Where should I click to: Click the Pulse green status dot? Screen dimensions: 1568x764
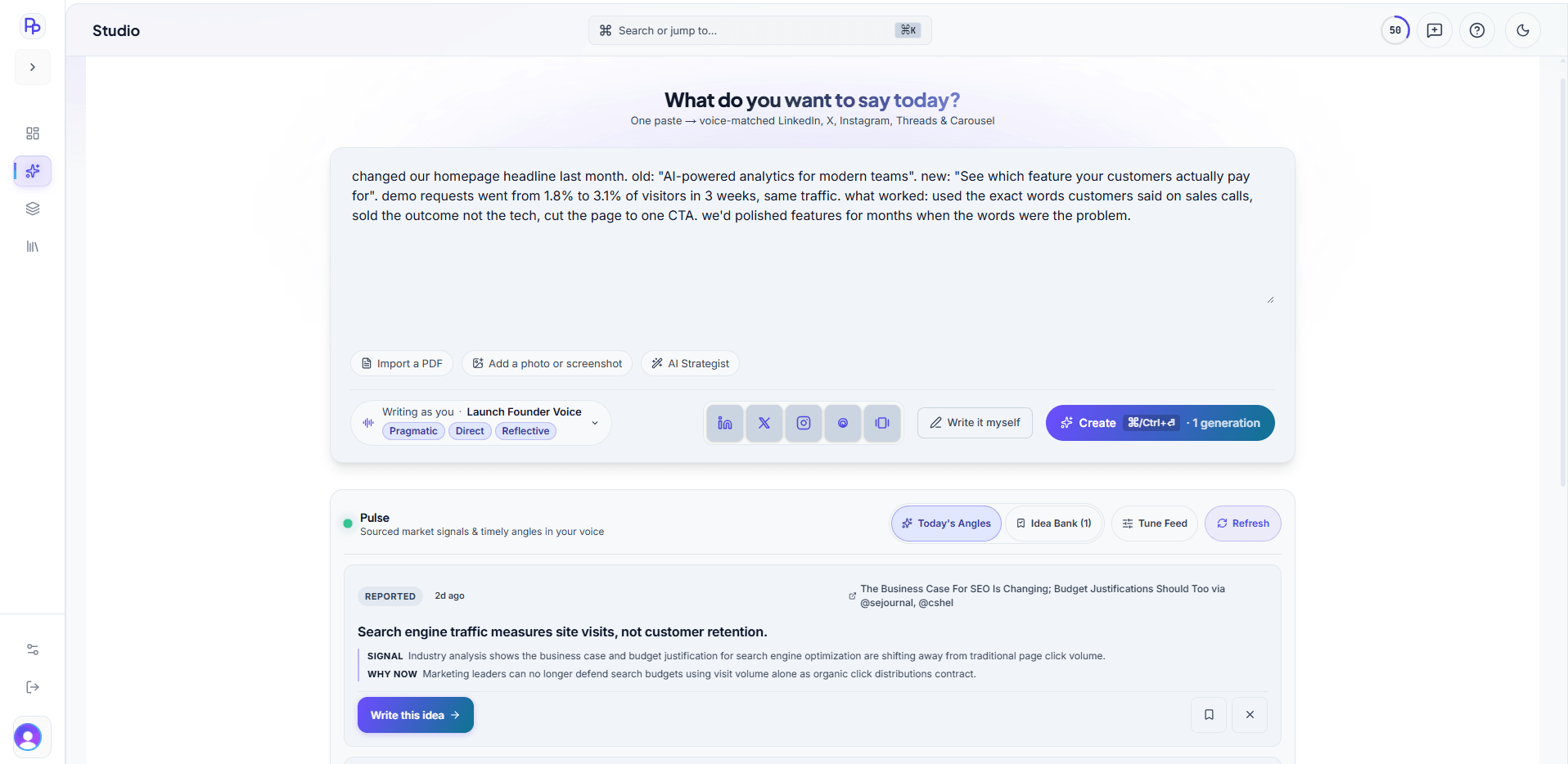(x=348, y=524)
